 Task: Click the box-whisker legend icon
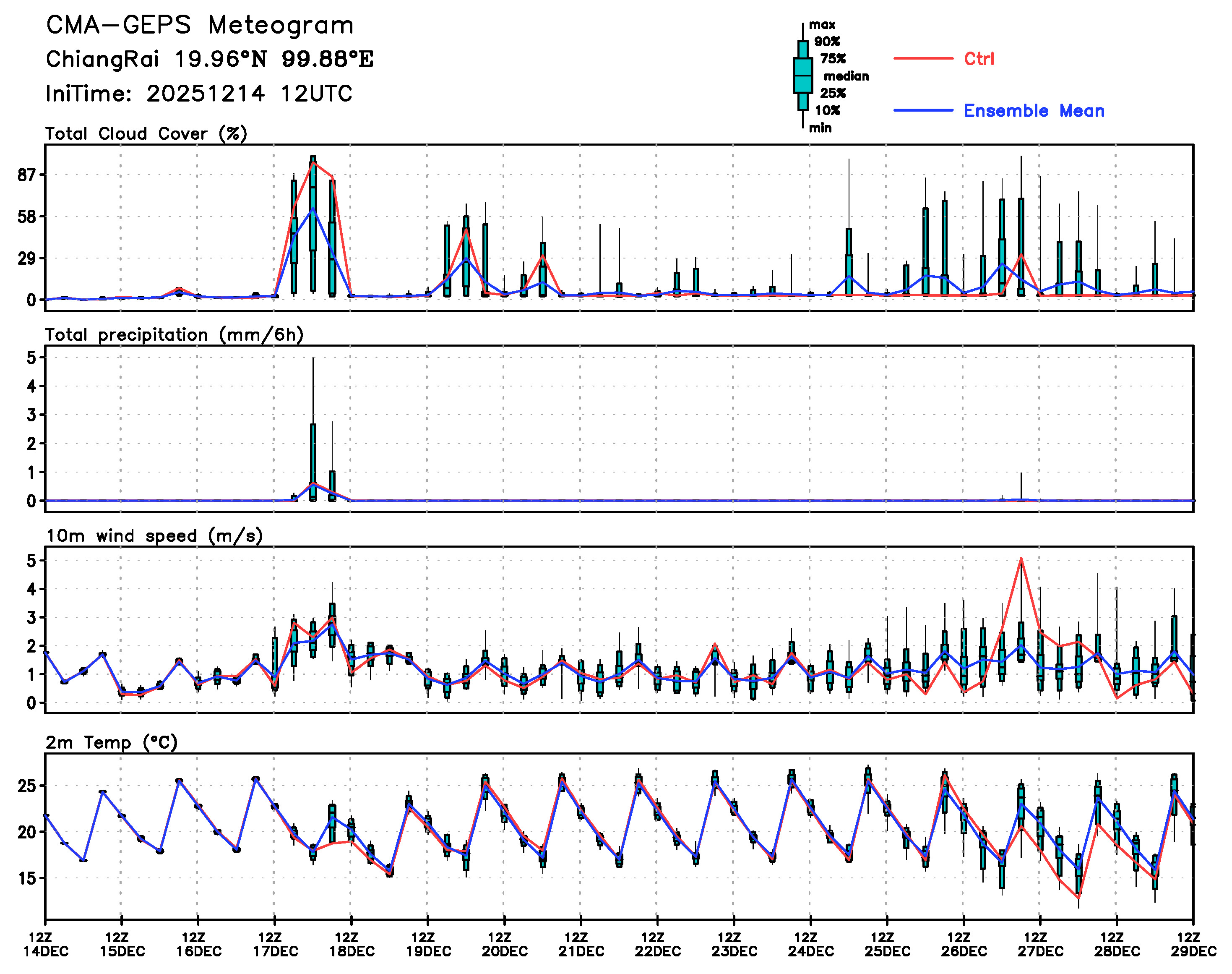803,75
